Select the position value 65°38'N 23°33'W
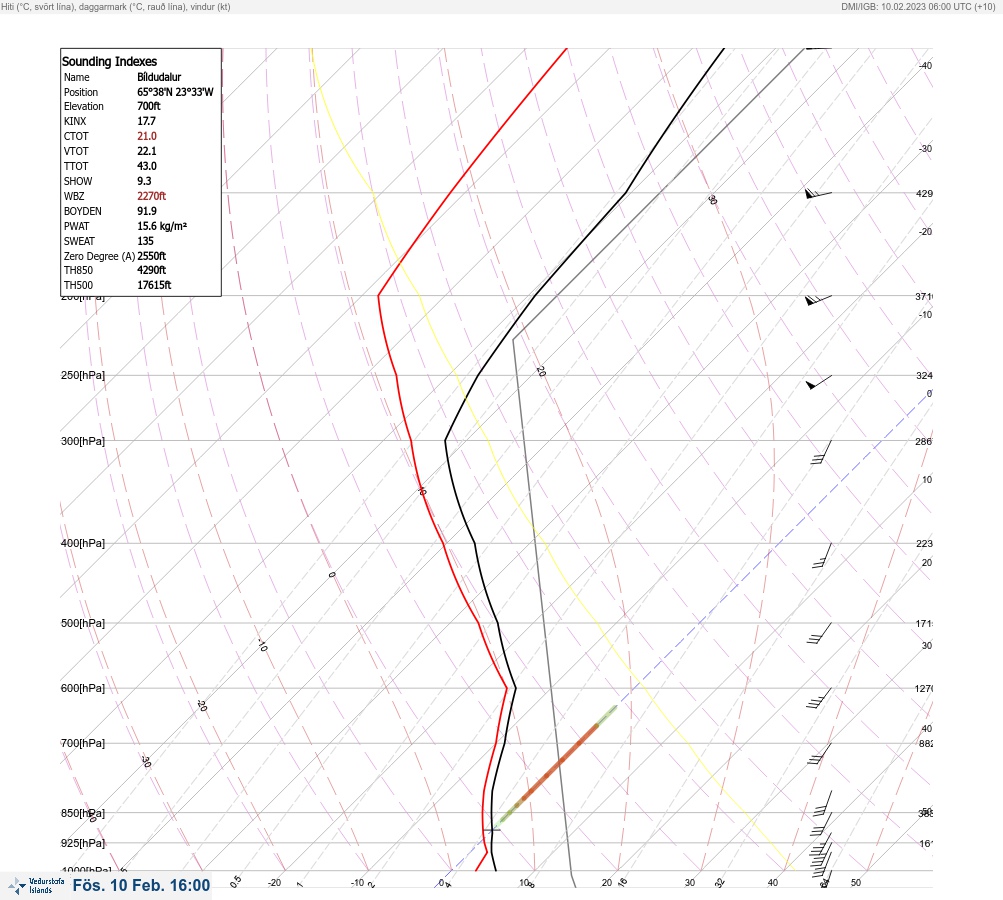 pos(175,92)
